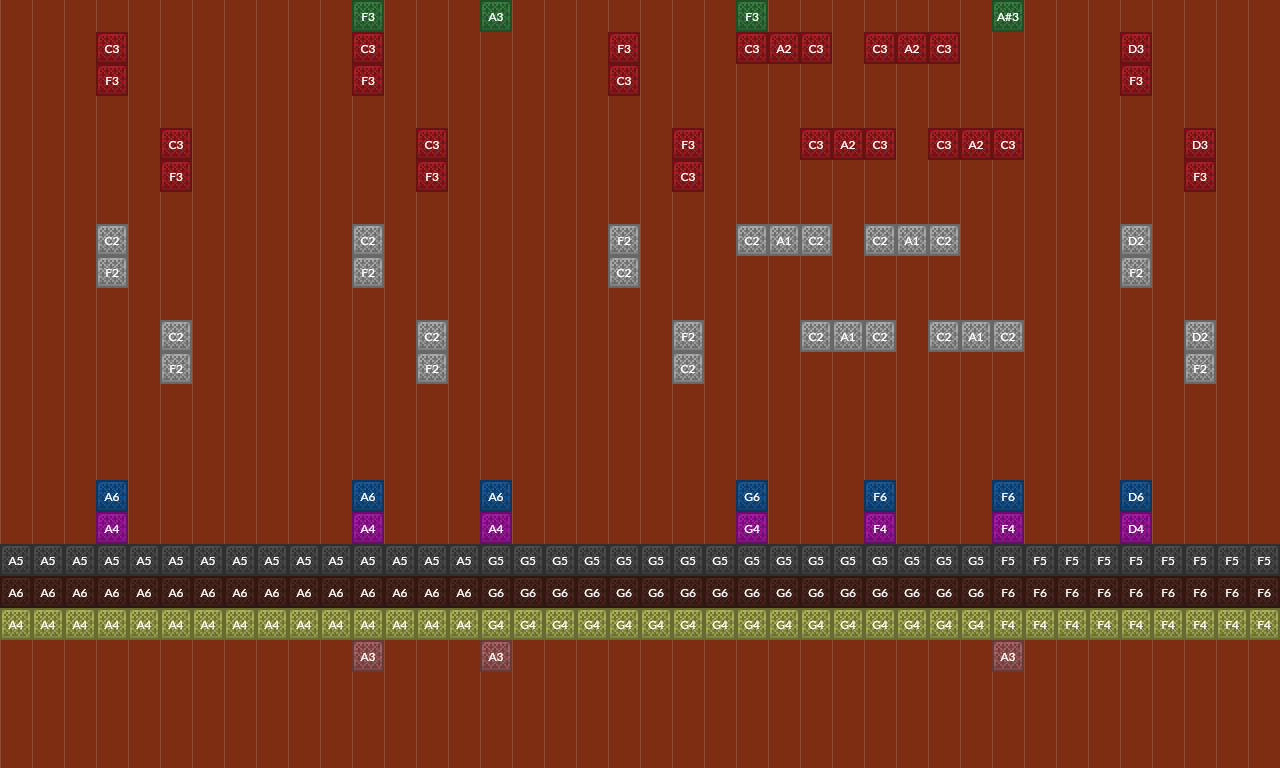This screenshot has width=1280, height=768.
Task: Click the dark red D3 note block
Action: point(1135,48)
